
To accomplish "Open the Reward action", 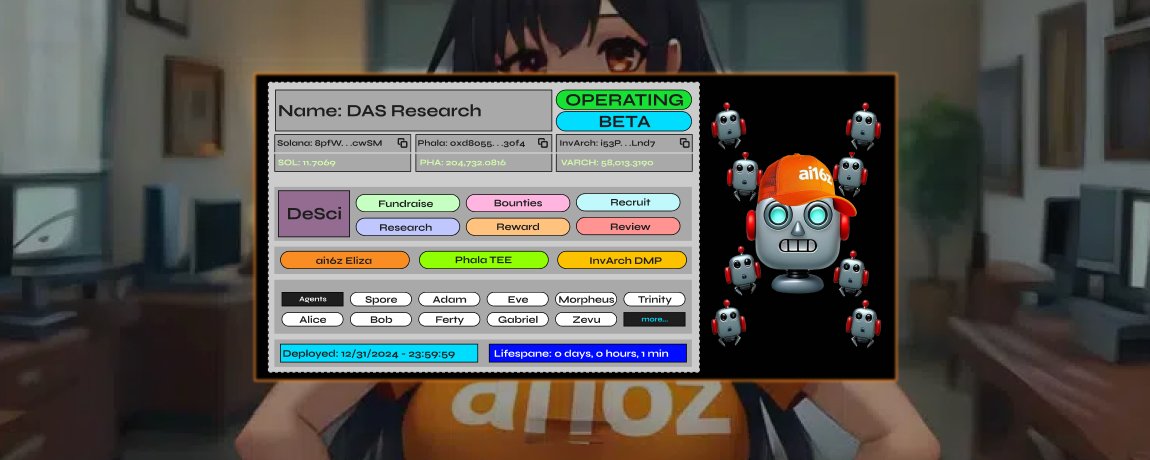I will (x=518, y=227).
